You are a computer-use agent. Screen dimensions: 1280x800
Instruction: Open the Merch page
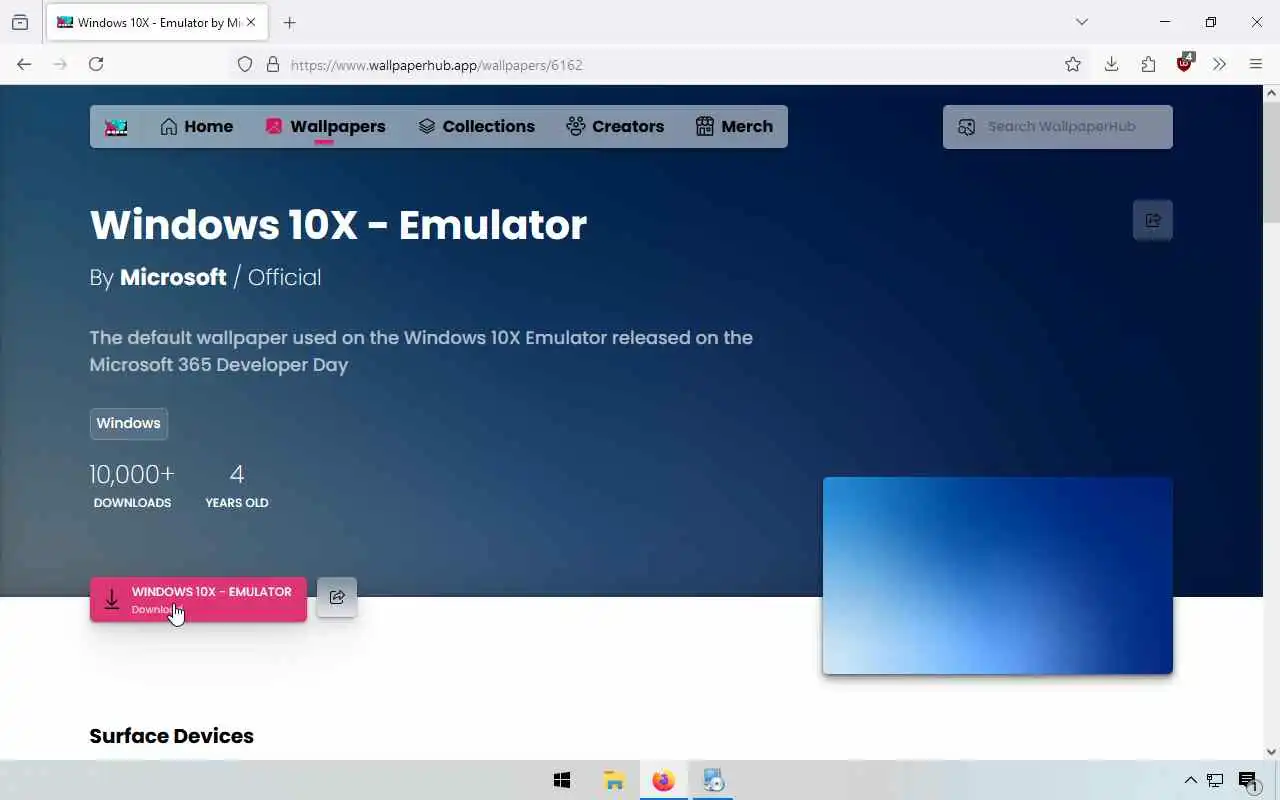point(735,127)
